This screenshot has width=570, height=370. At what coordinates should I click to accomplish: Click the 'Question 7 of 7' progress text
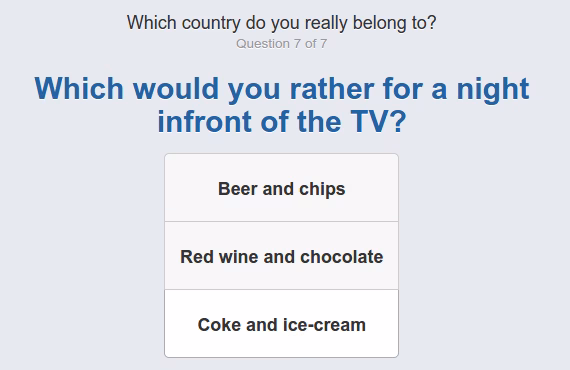coord(281,44)
